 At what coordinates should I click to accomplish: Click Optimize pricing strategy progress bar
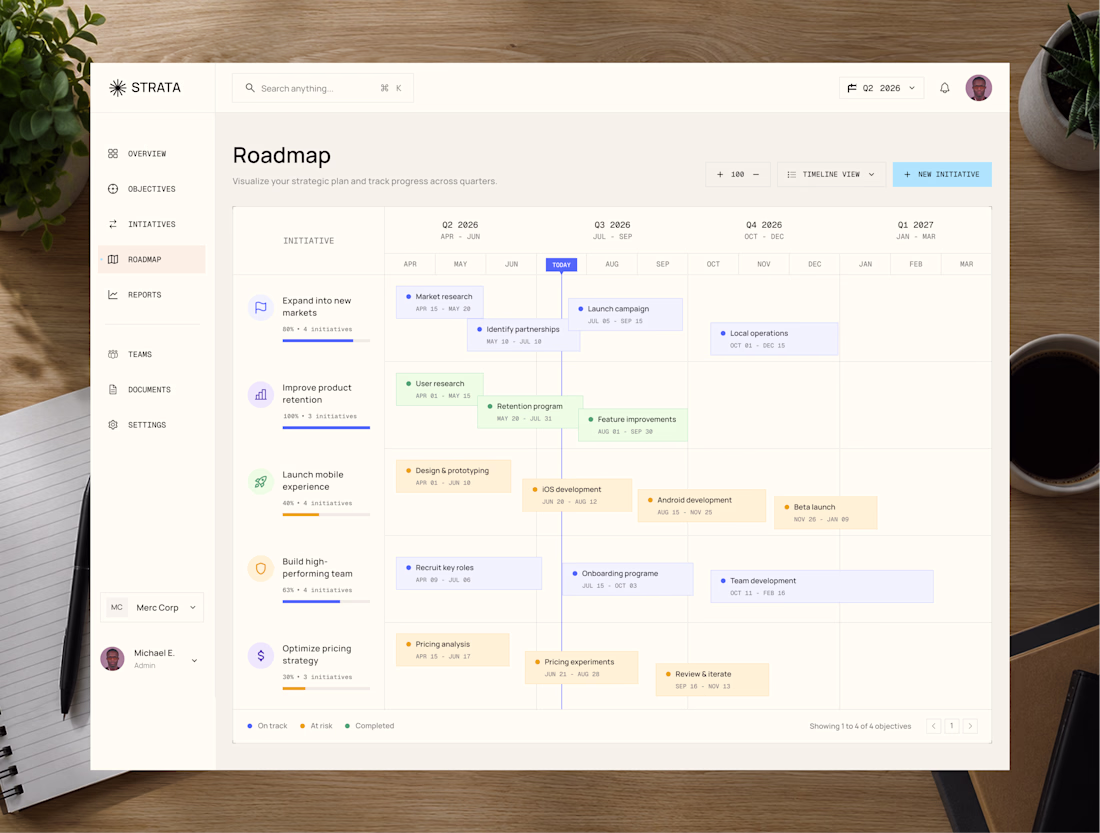click(x=326, y=688)
